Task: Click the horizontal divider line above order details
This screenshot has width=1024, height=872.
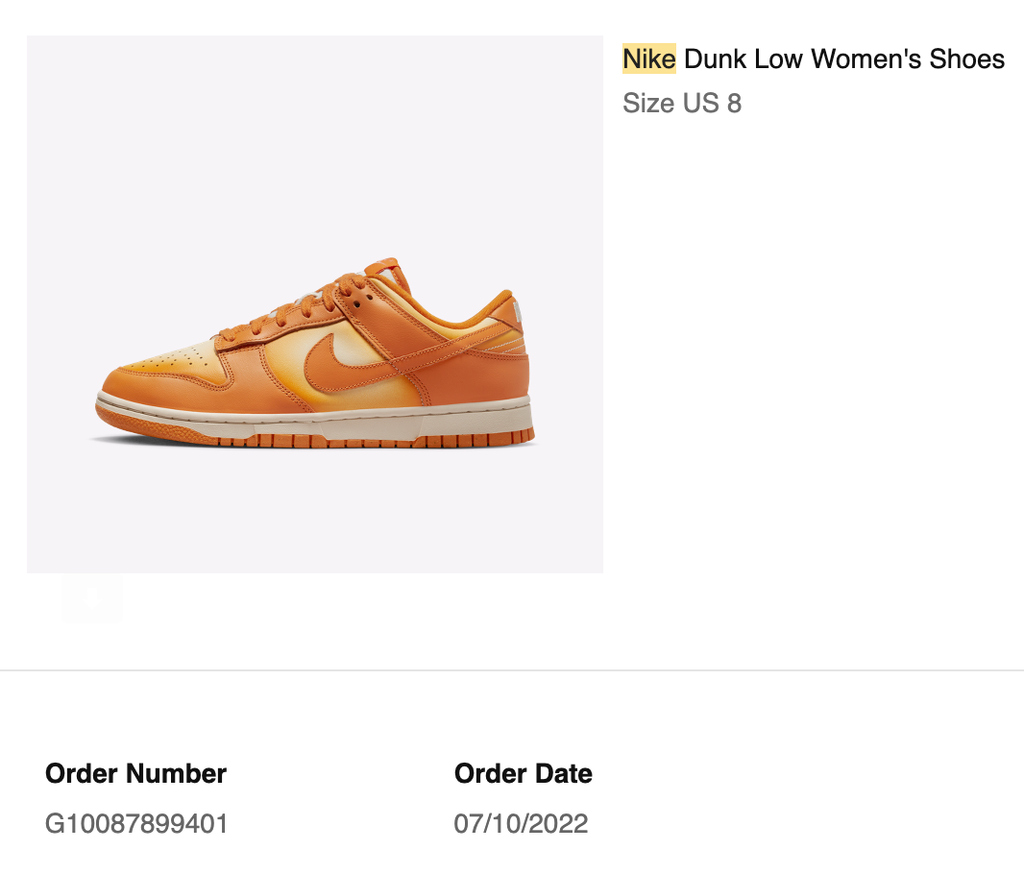Action: coord(512,670)
